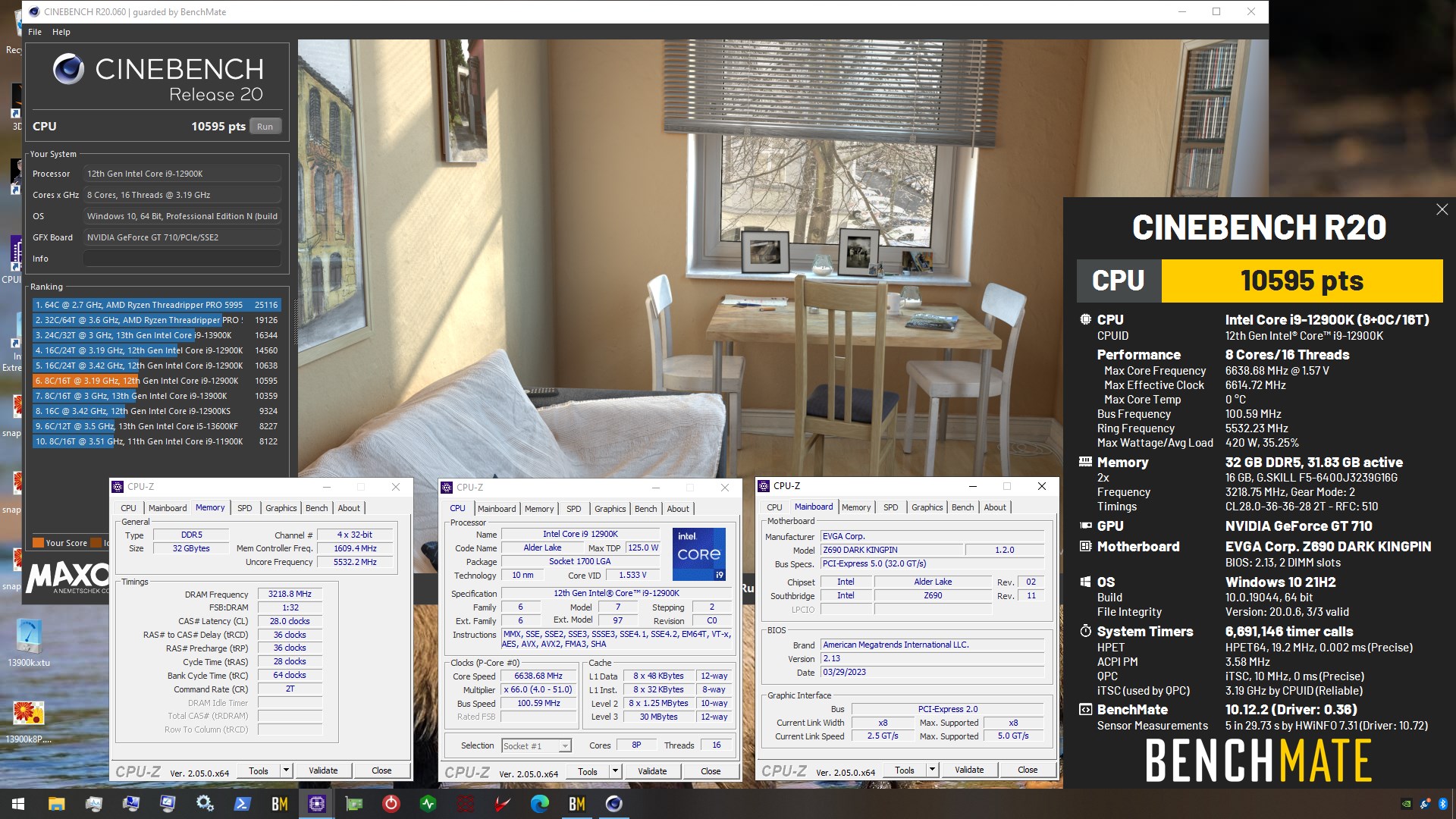Click the System Timers clock icon in BenchMate
1456x819 pixels.
(x=1085, y=631)
